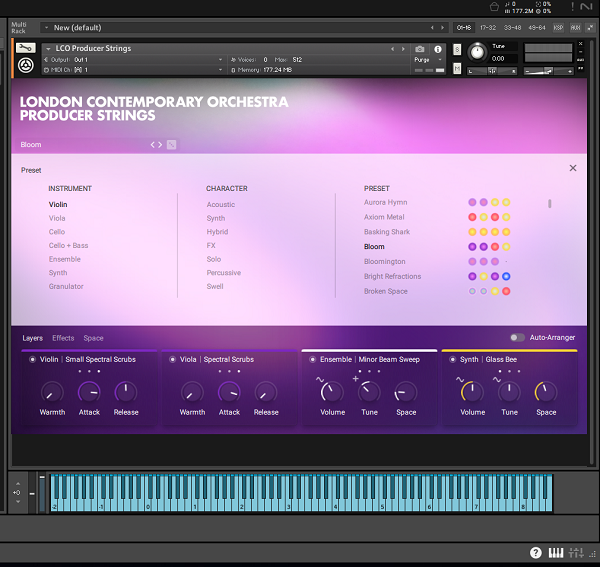Open the help question mark icon

tap(536, 552)
